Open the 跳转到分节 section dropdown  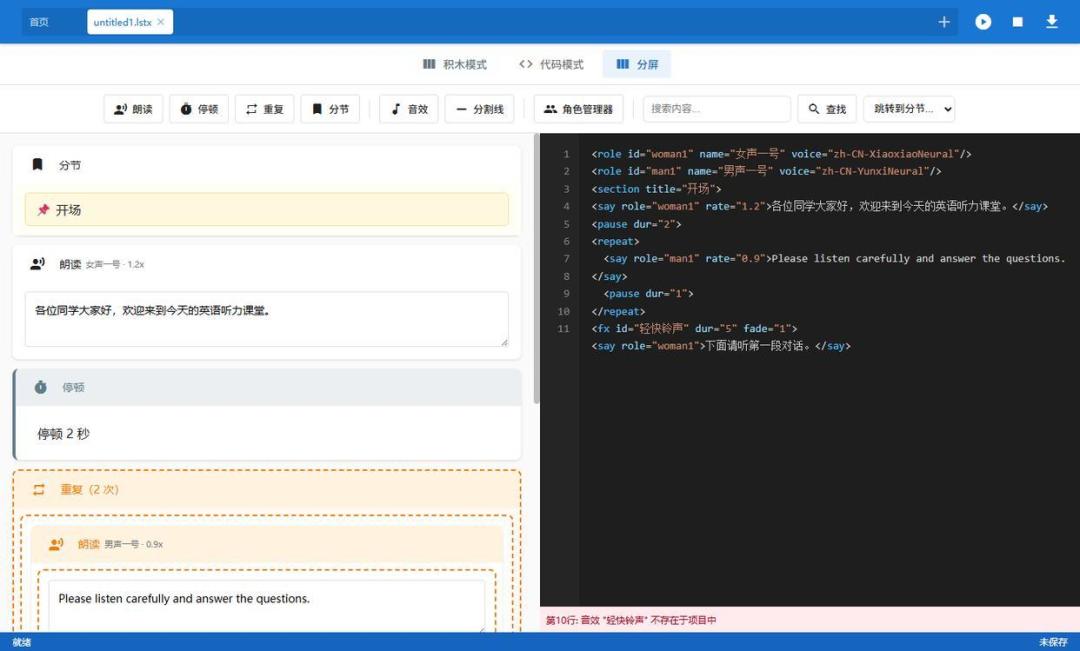[909, 109]
